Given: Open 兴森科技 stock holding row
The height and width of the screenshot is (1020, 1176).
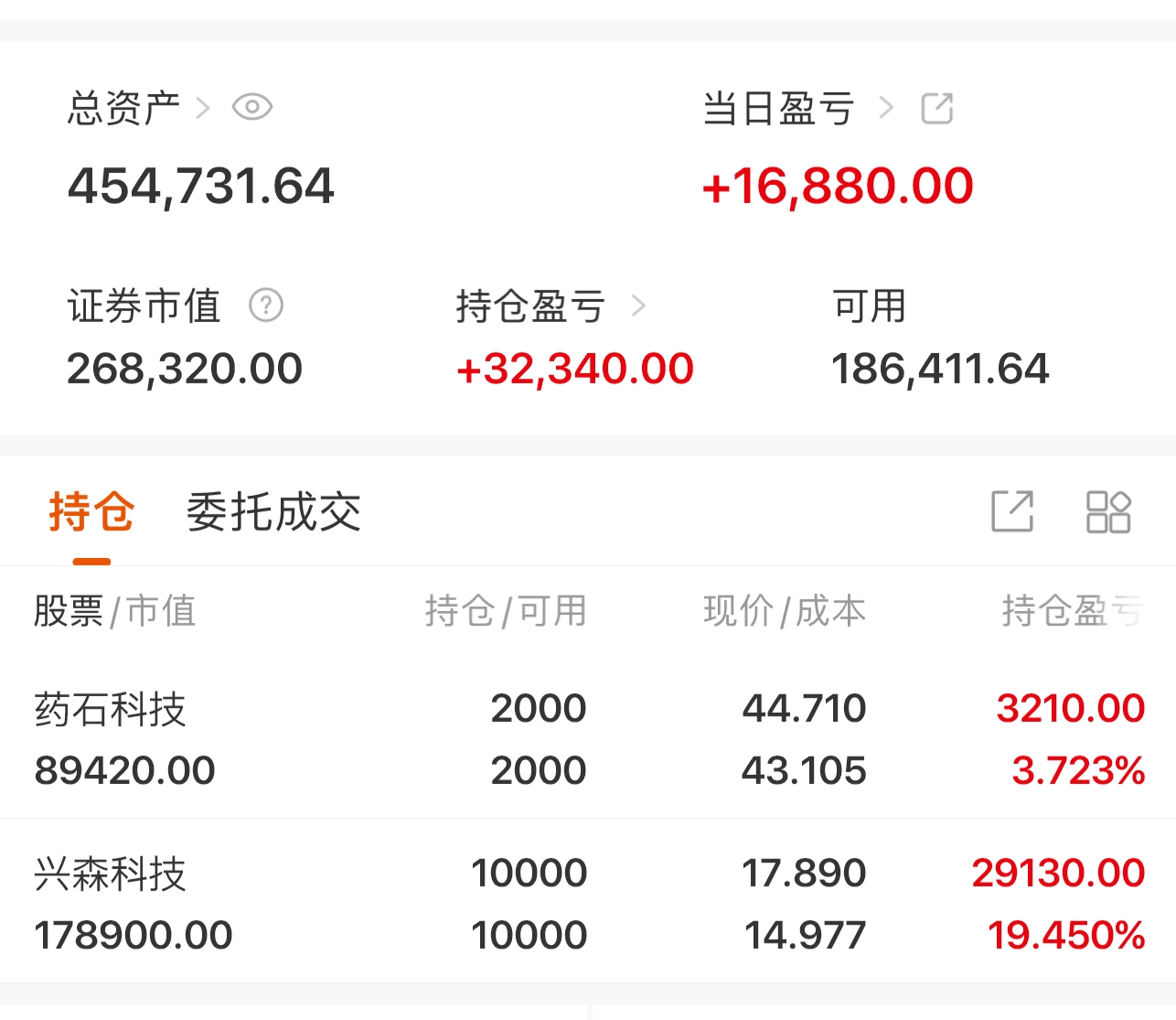Looking at the screenshot, I should (x=588, y=902).
